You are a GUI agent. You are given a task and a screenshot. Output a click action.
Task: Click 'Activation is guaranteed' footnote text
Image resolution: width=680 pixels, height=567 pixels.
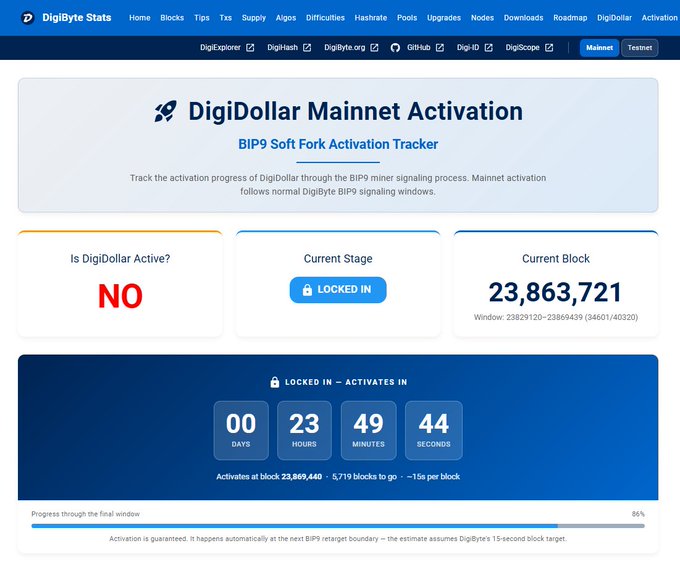(338, 538)
